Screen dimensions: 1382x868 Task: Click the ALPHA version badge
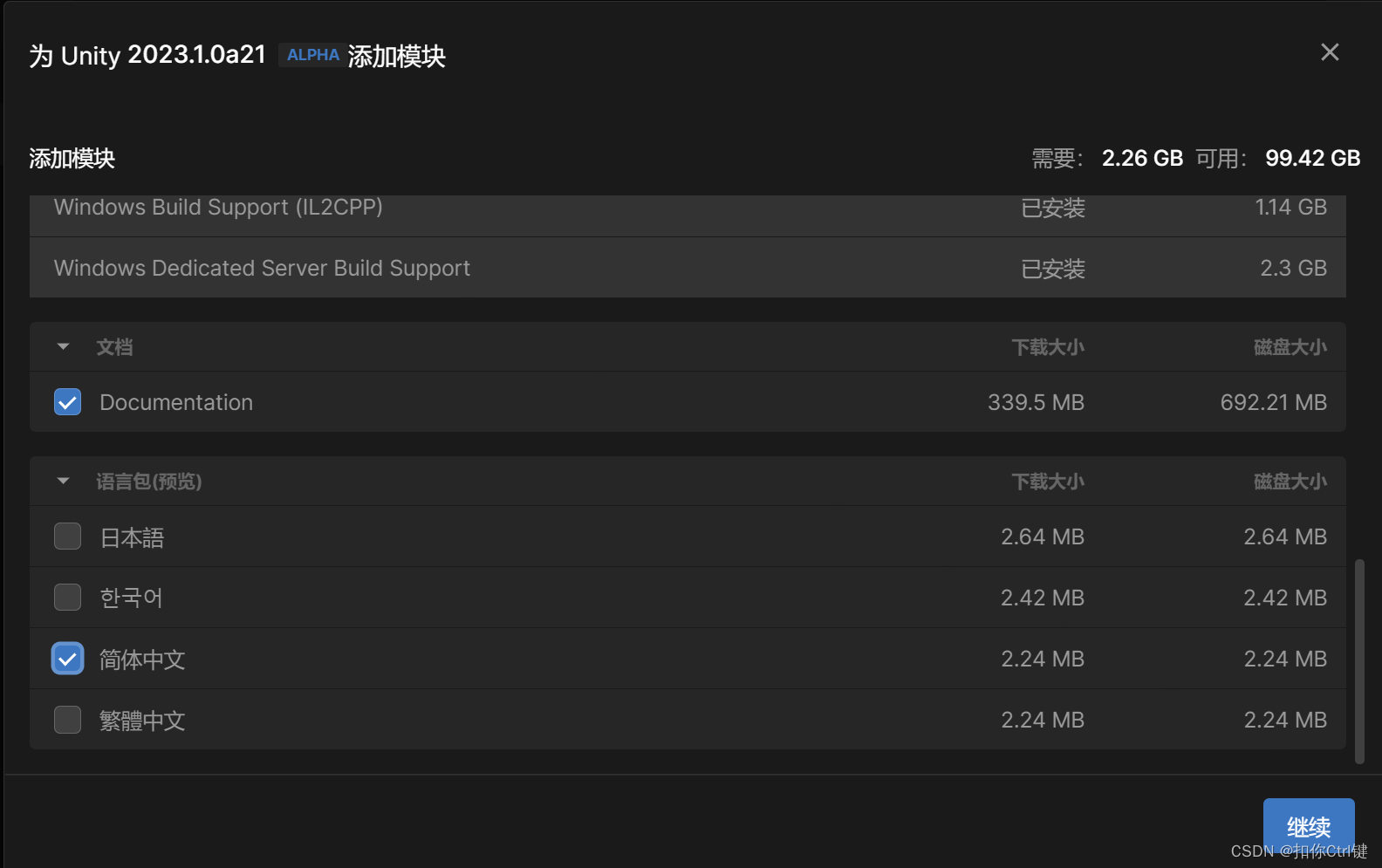coord(312,55)
